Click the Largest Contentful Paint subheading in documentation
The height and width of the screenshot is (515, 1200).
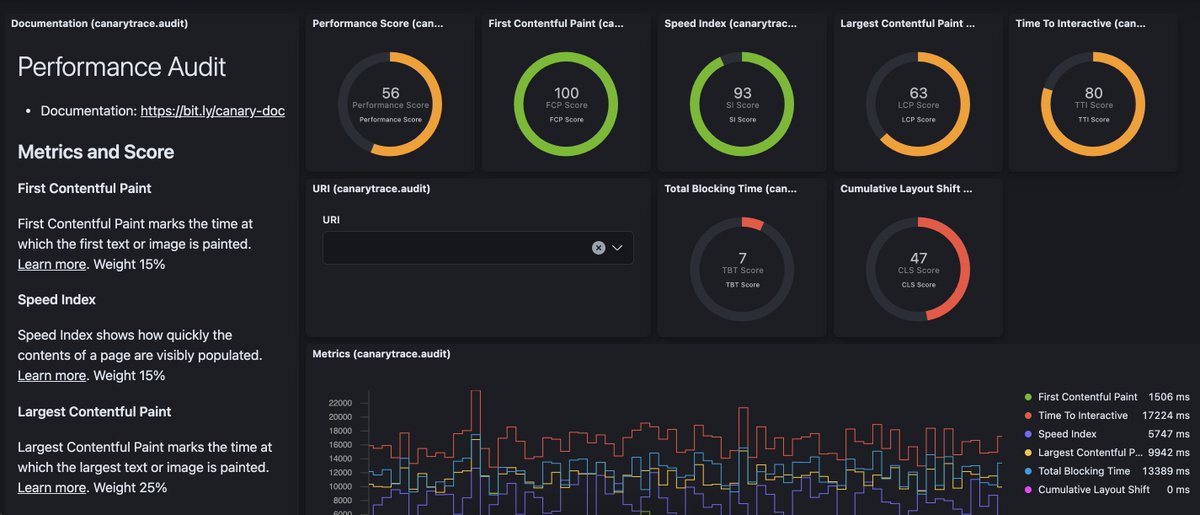pyautogui.click(x=95, y=412)
